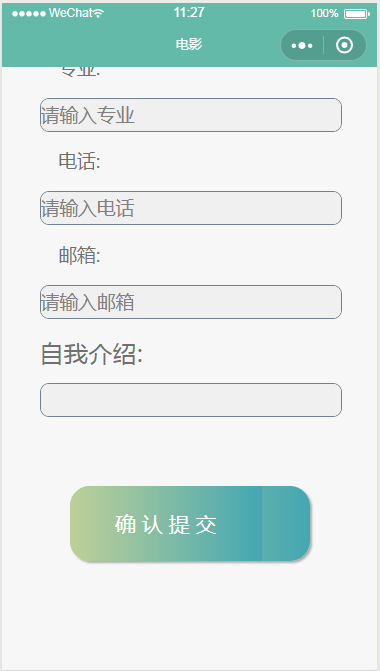Submit the form with 确认提交 button

[190, 523]
